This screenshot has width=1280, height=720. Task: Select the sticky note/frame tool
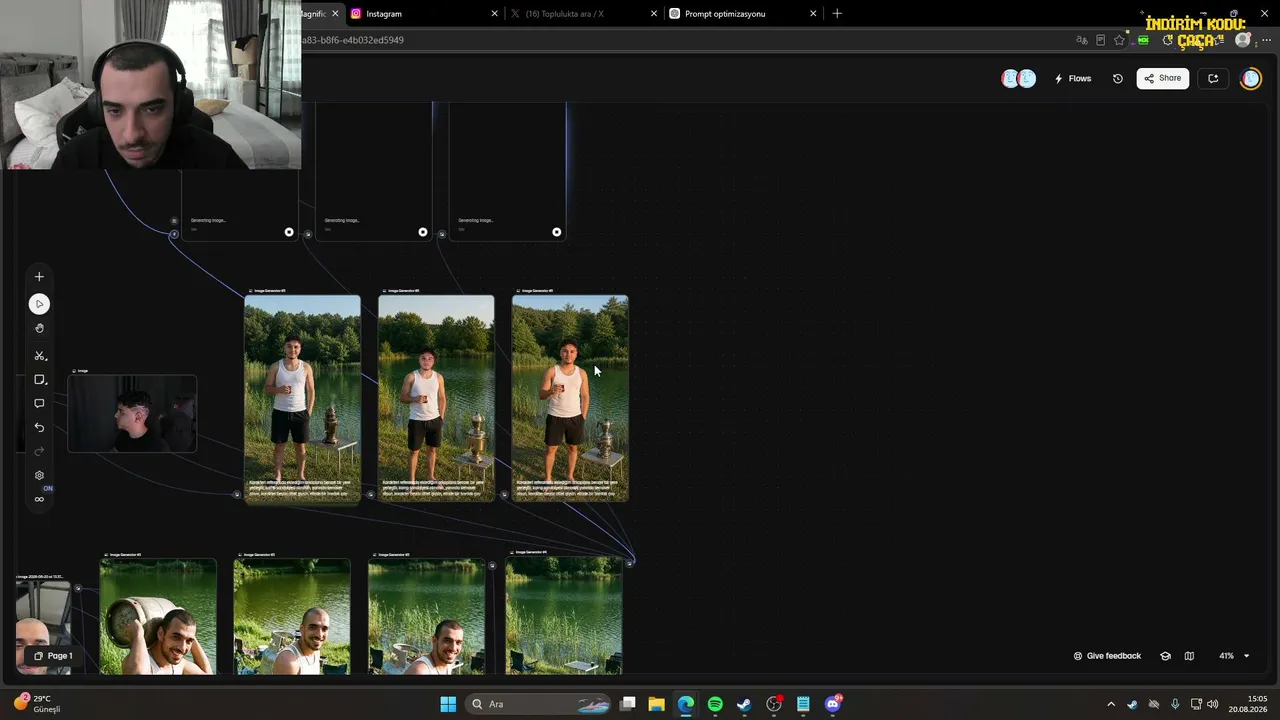(x=40, y=380)
